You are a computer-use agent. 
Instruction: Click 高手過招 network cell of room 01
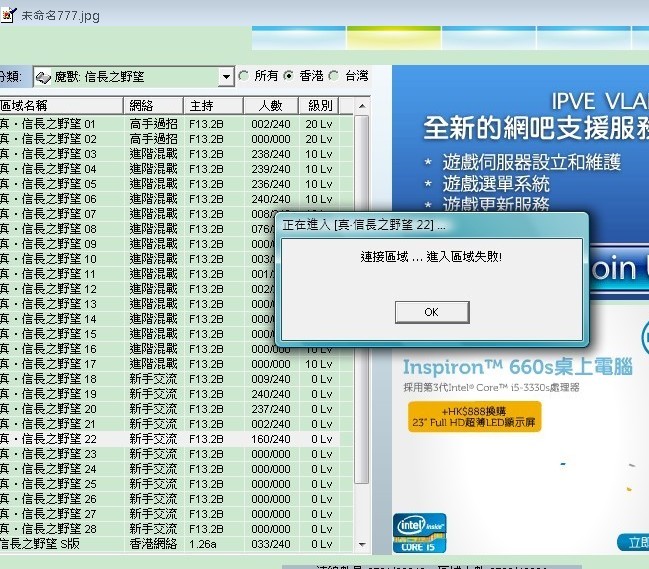(154, 124)
